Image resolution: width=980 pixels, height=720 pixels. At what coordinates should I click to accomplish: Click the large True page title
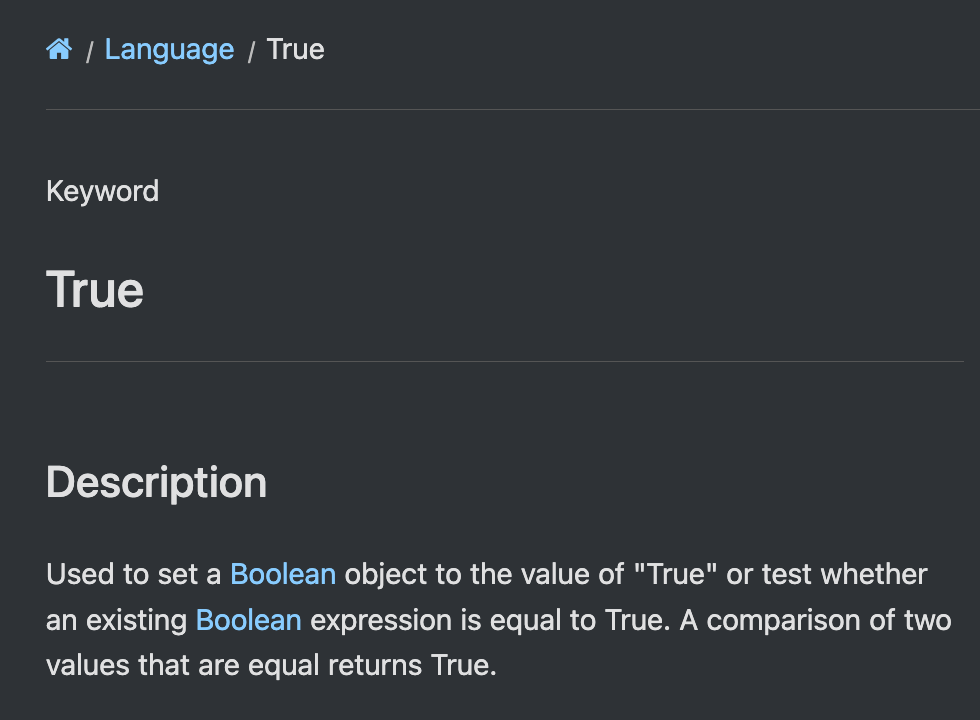(95, 290)
